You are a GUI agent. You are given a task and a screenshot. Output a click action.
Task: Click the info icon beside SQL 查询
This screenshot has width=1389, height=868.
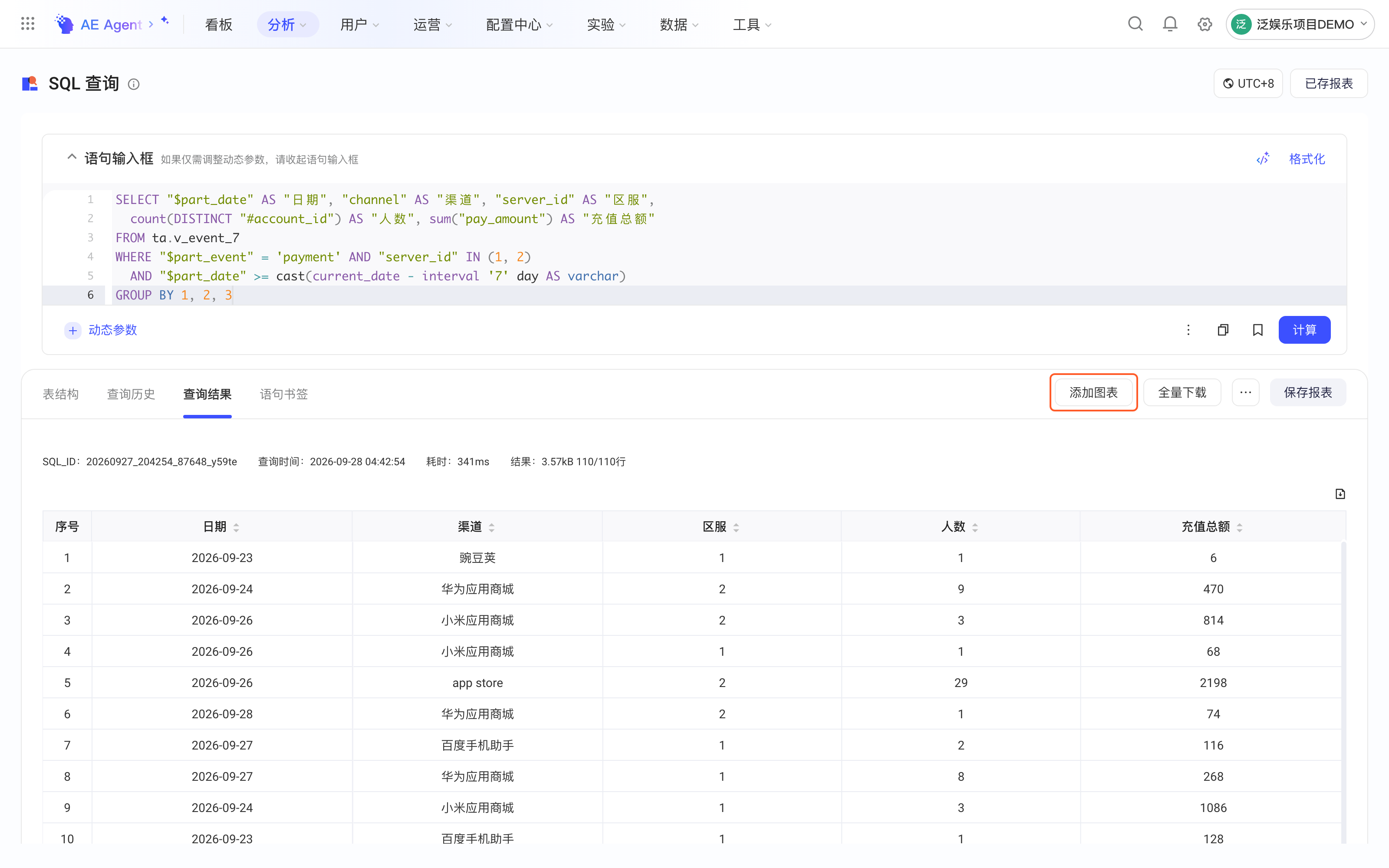(x=134, y=84)
